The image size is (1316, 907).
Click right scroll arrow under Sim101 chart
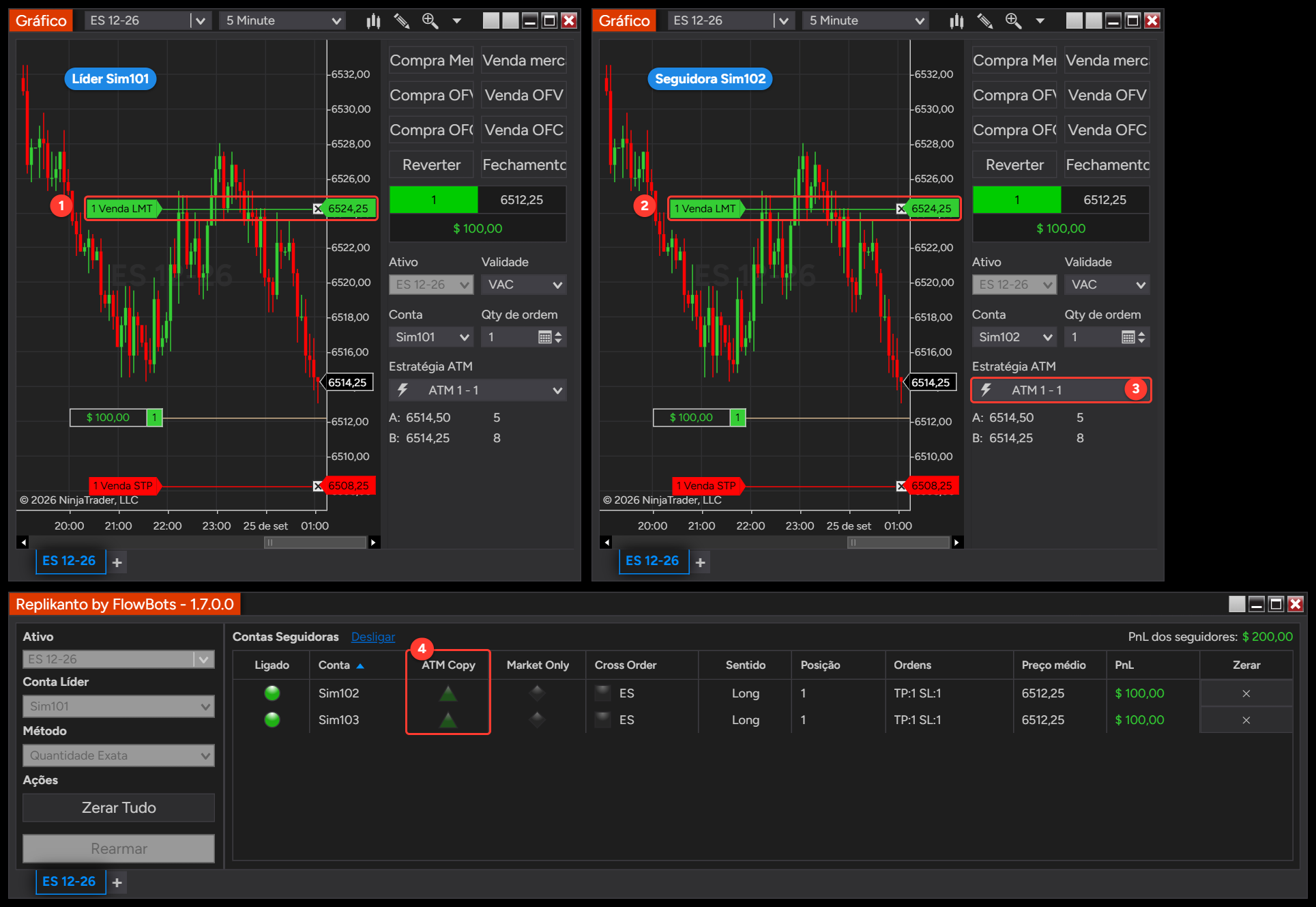click(373, 543)
